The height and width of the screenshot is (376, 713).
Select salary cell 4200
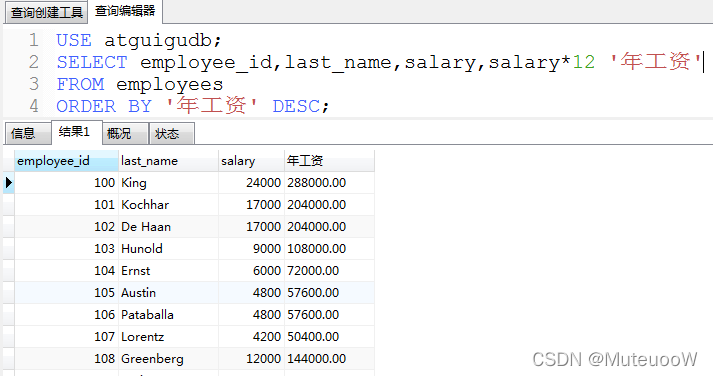[x=251, y=336]
